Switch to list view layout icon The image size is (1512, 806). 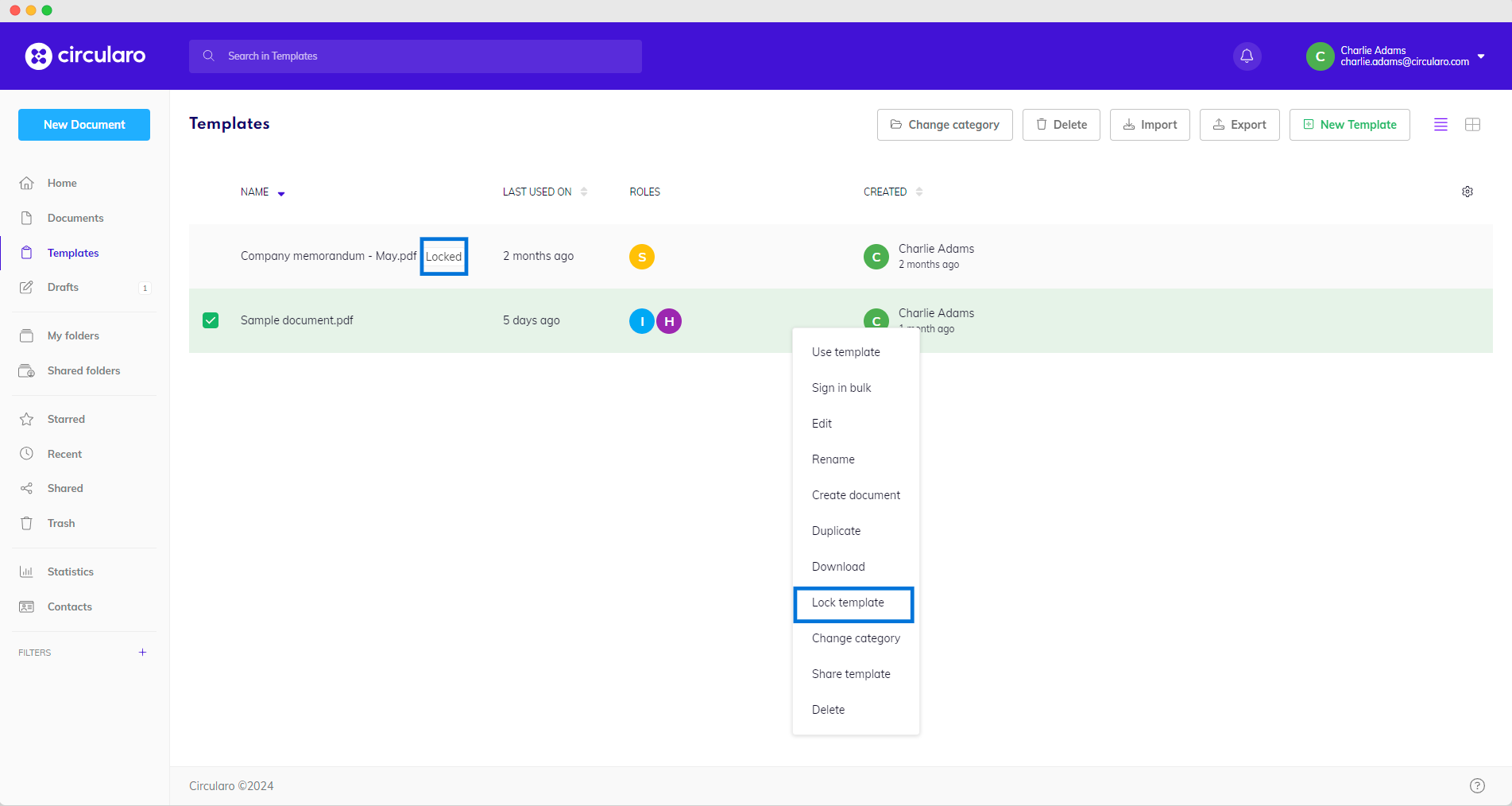point(1440,125)
